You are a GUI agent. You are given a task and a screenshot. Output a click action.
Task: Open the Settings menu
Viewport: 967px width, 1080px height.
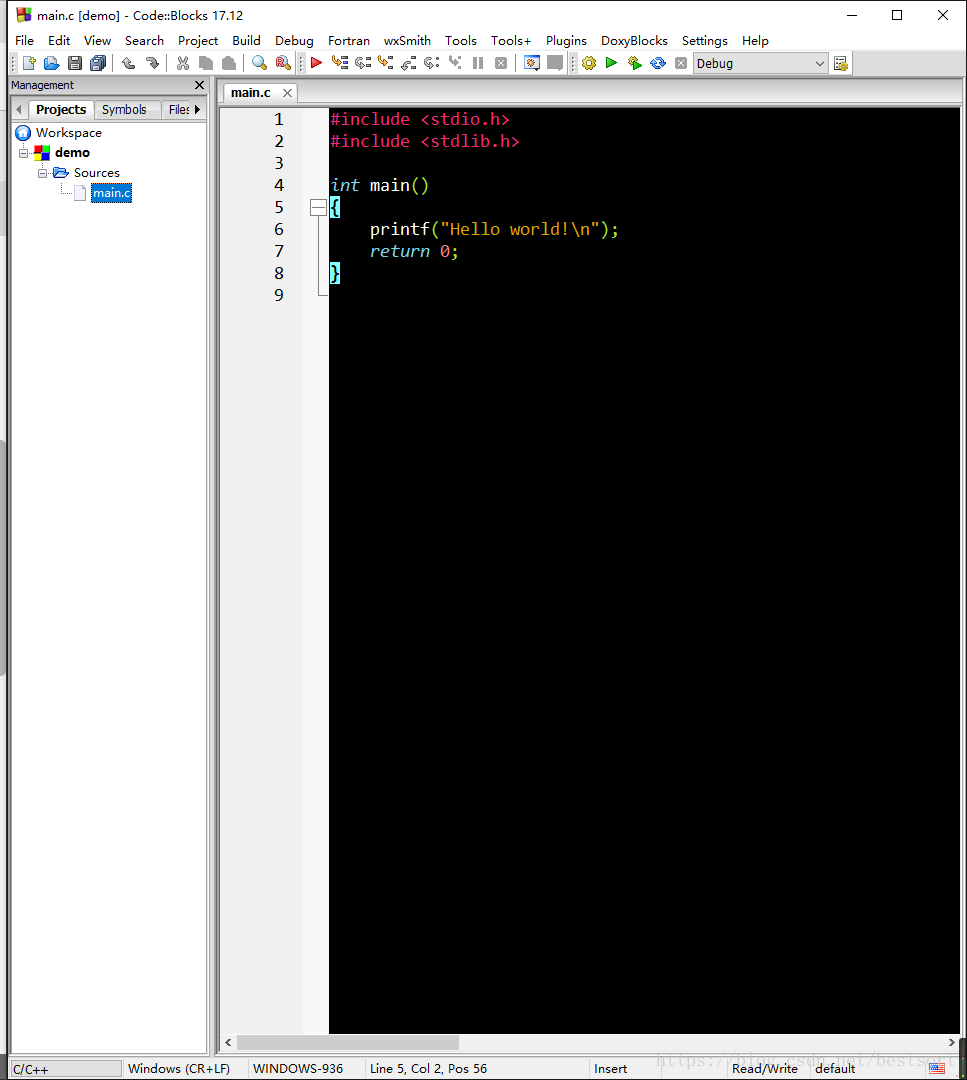click(705, 41)
